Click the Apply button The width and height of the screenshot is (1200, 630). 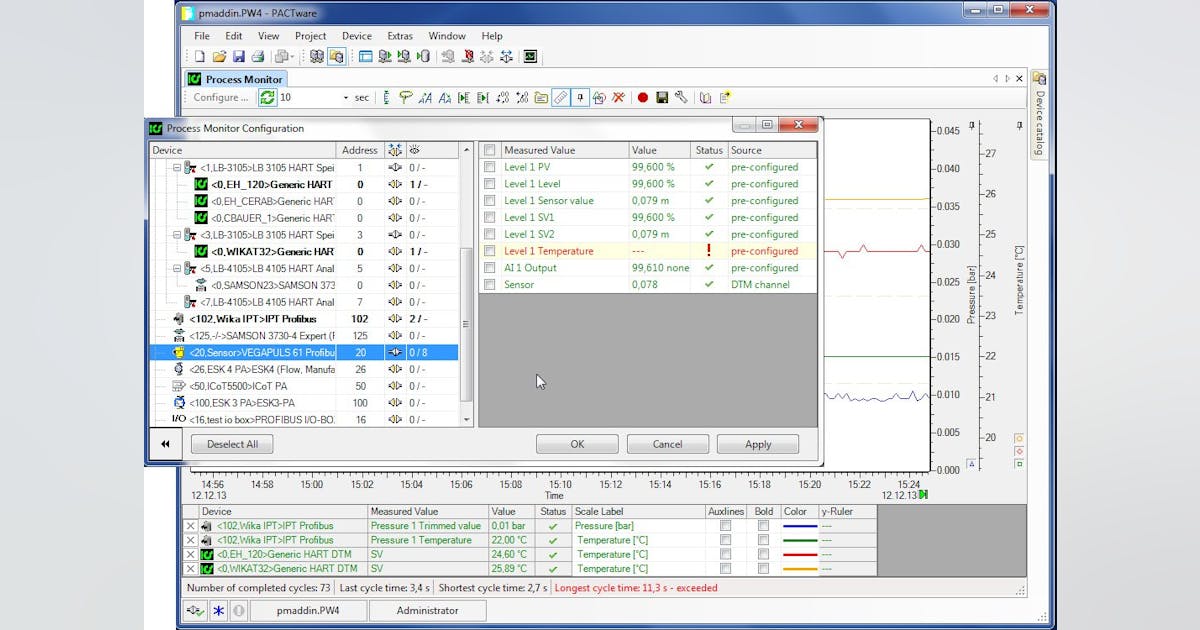pyautogui.click(x=758, y=443)
